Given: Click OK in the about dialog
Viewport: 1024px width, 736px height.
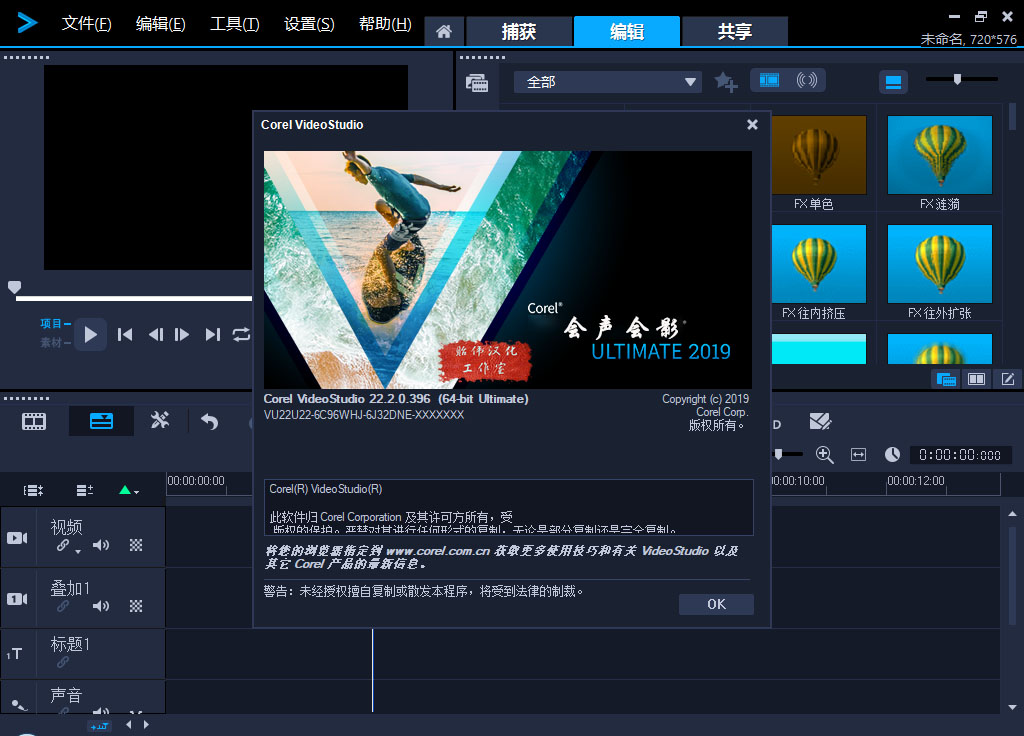Looking at the screenshot, I should click(x=716, y=604).
